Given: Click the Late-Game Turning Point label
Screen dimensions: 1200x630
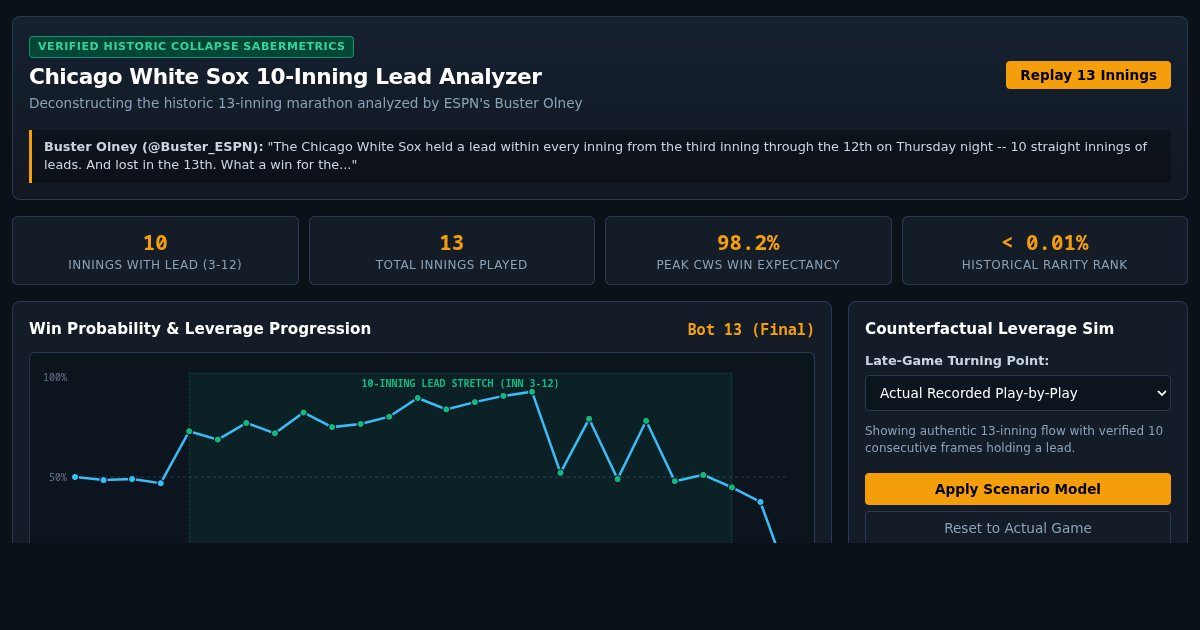Looking at the screenshot, I should pyautogui.click(x=957, y=361).
